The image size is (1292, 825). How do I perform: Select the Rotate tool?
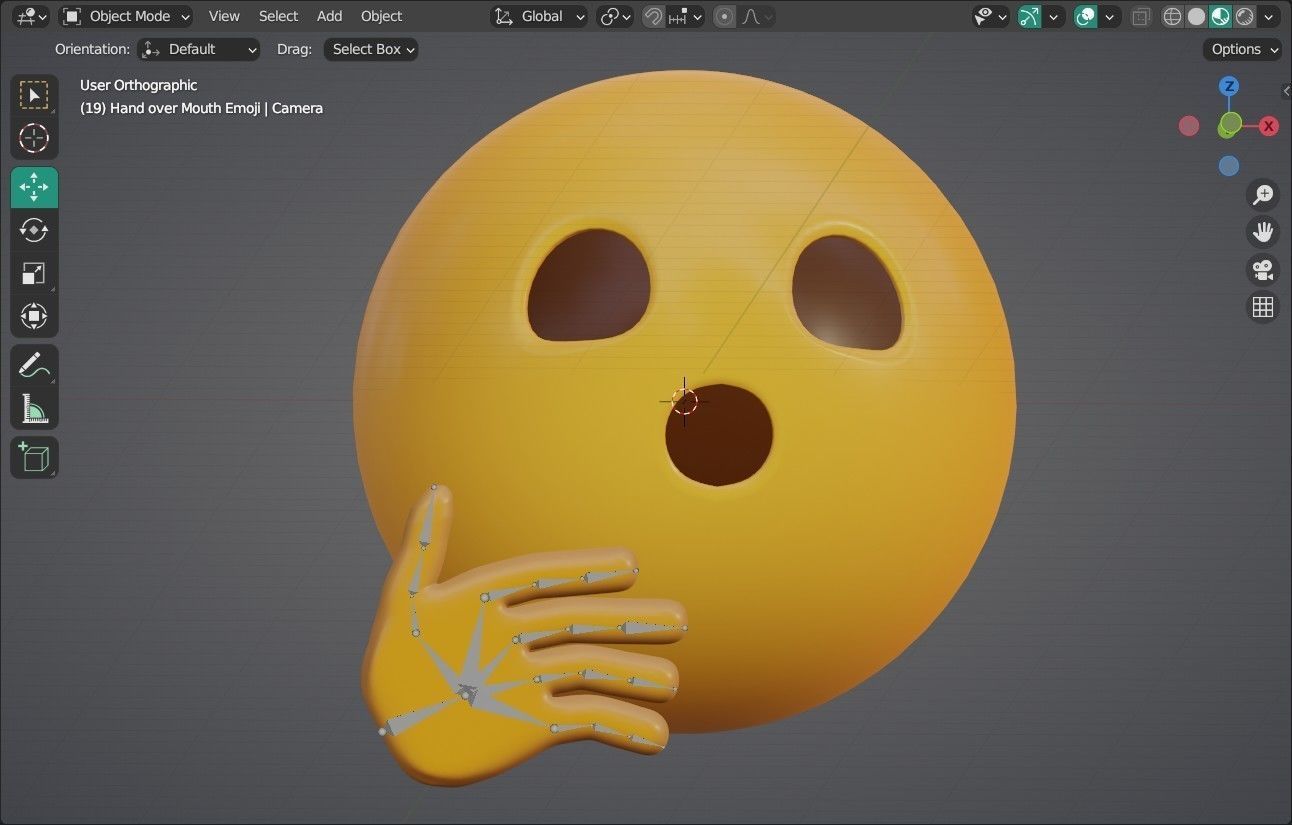(x=34, y=230)
